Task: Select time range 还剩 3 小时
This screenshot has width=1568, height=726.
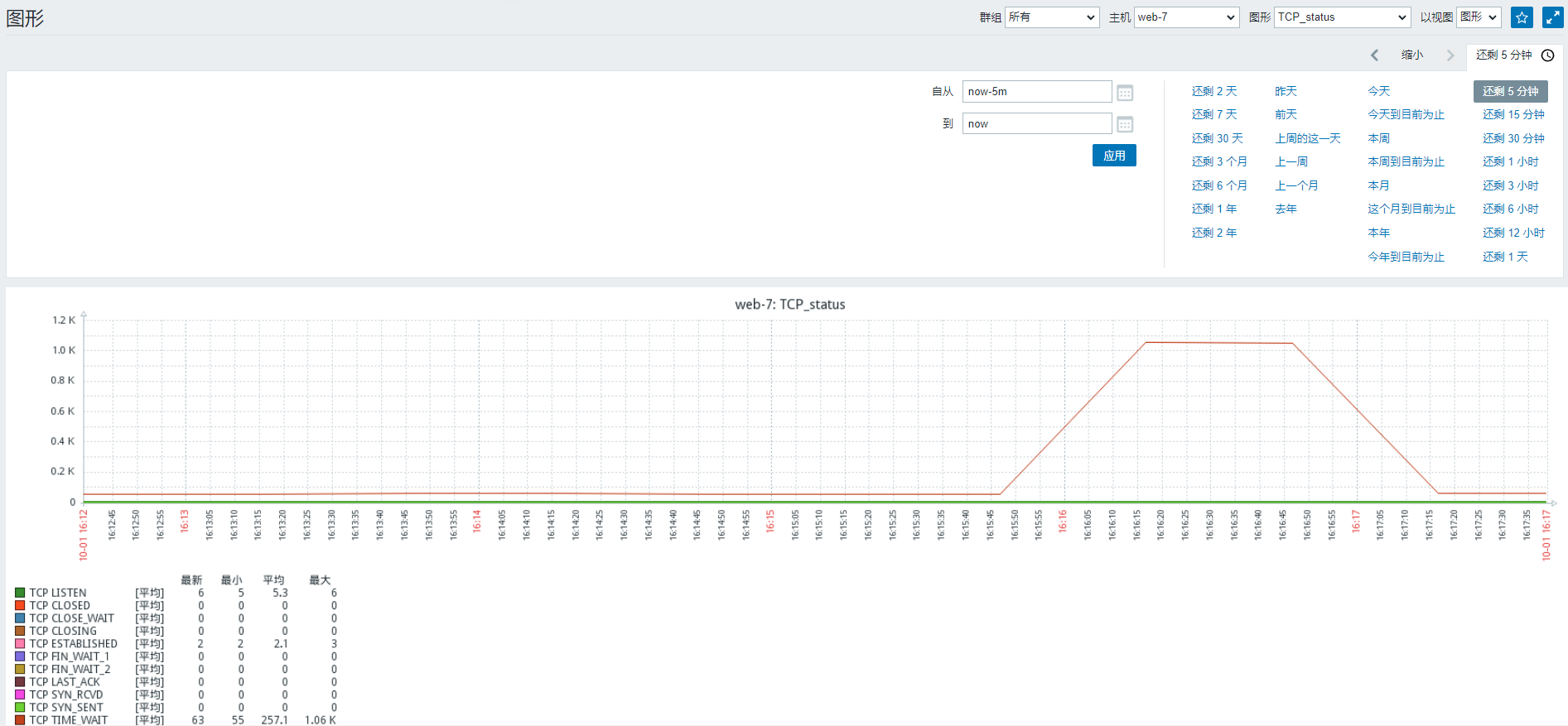Action: pyautogui.click(x=1511, y=185)
